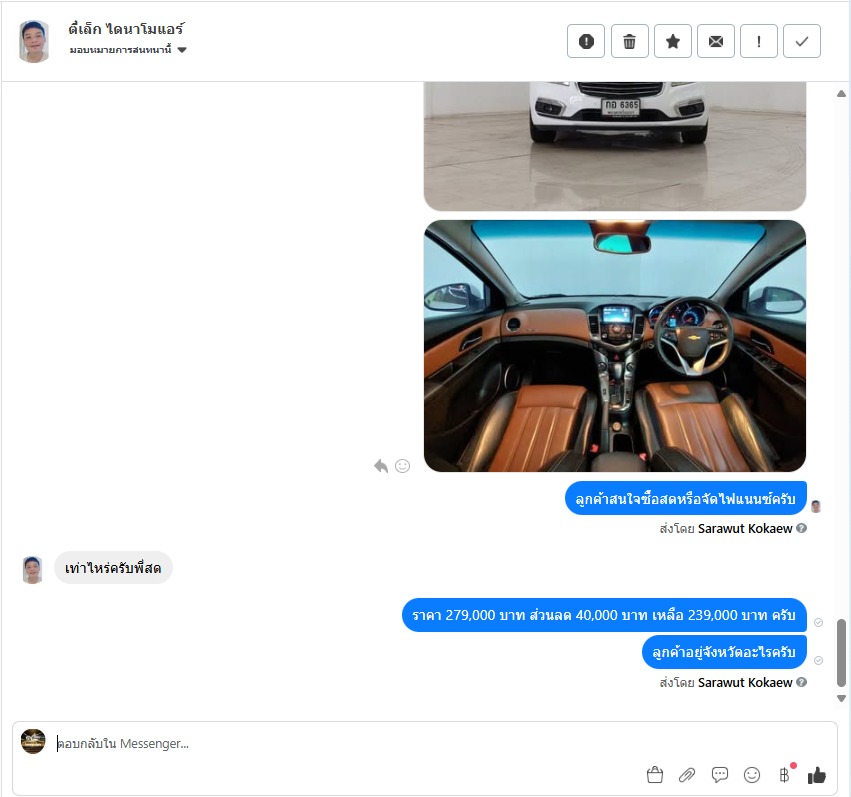
Task: Click scrollbar down arrow in chat
Action: 841,698
